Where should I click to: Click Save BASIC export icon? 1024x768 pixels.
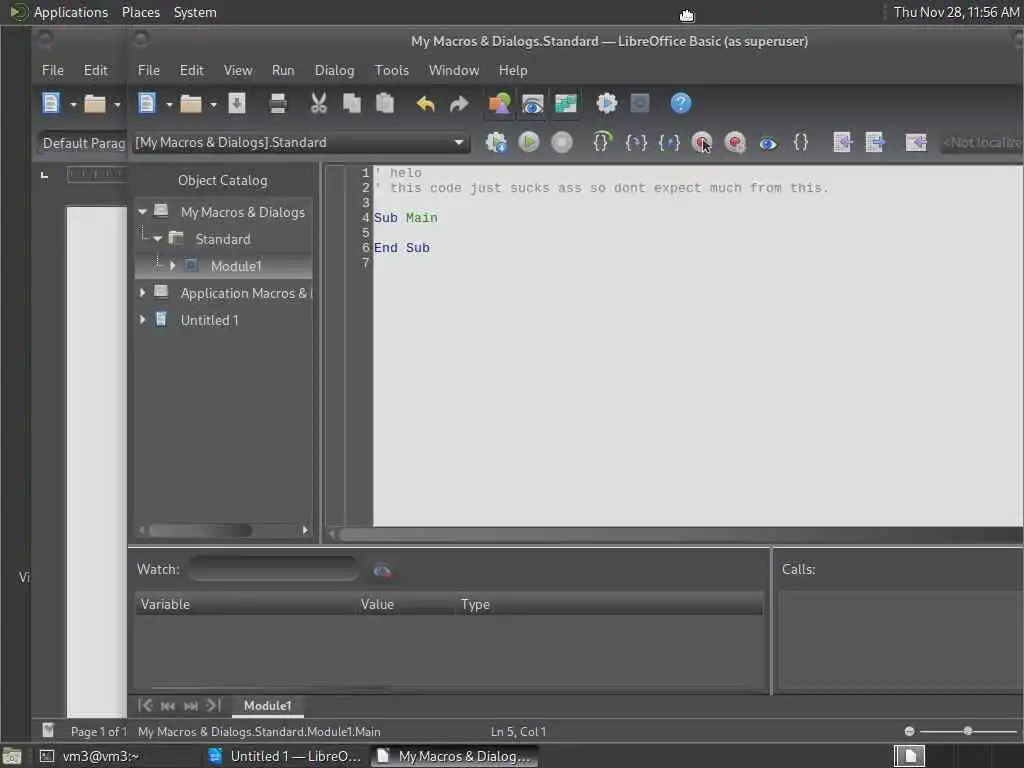[875, 142]
